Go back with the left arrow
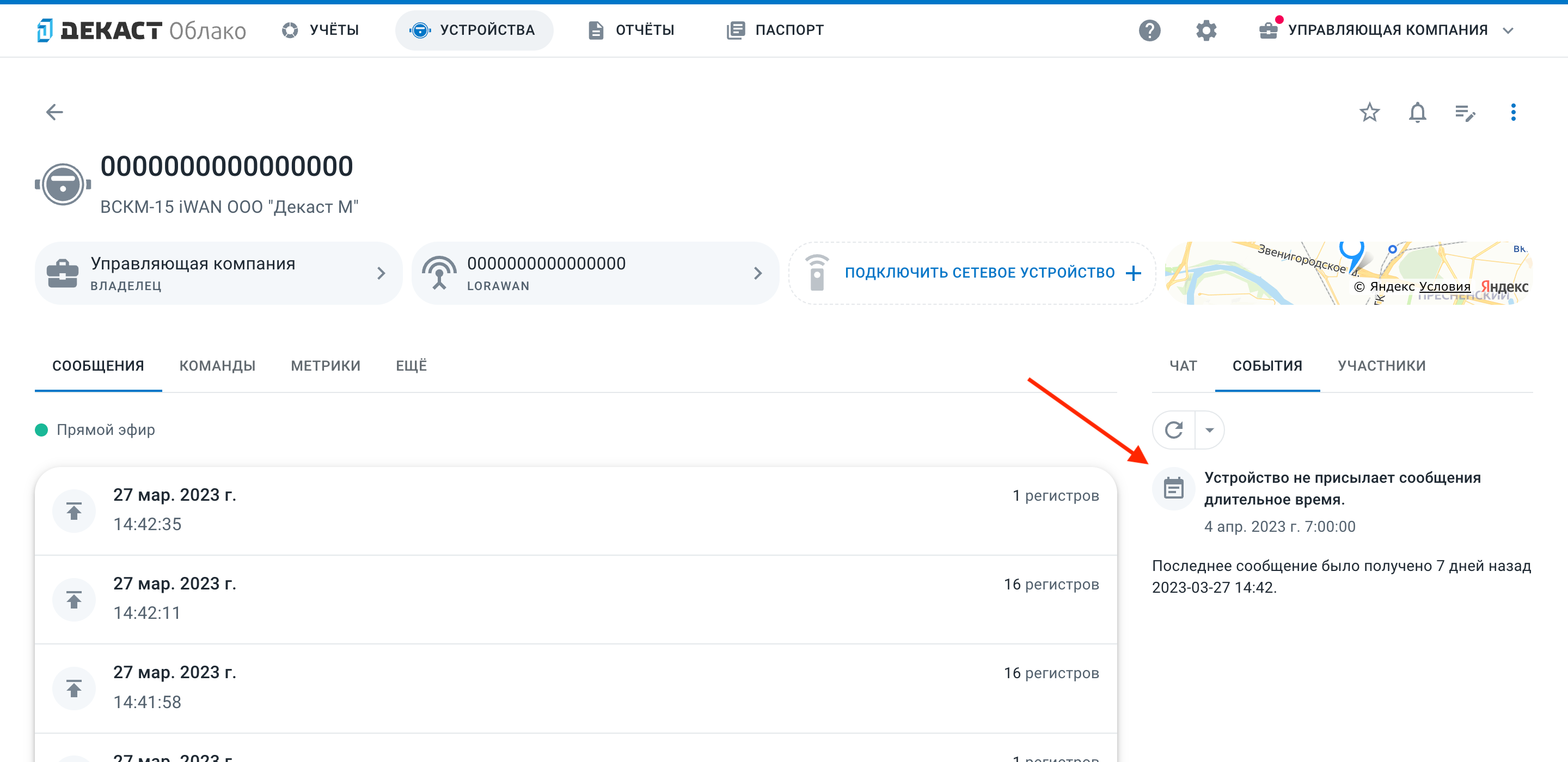 [54, 112]
